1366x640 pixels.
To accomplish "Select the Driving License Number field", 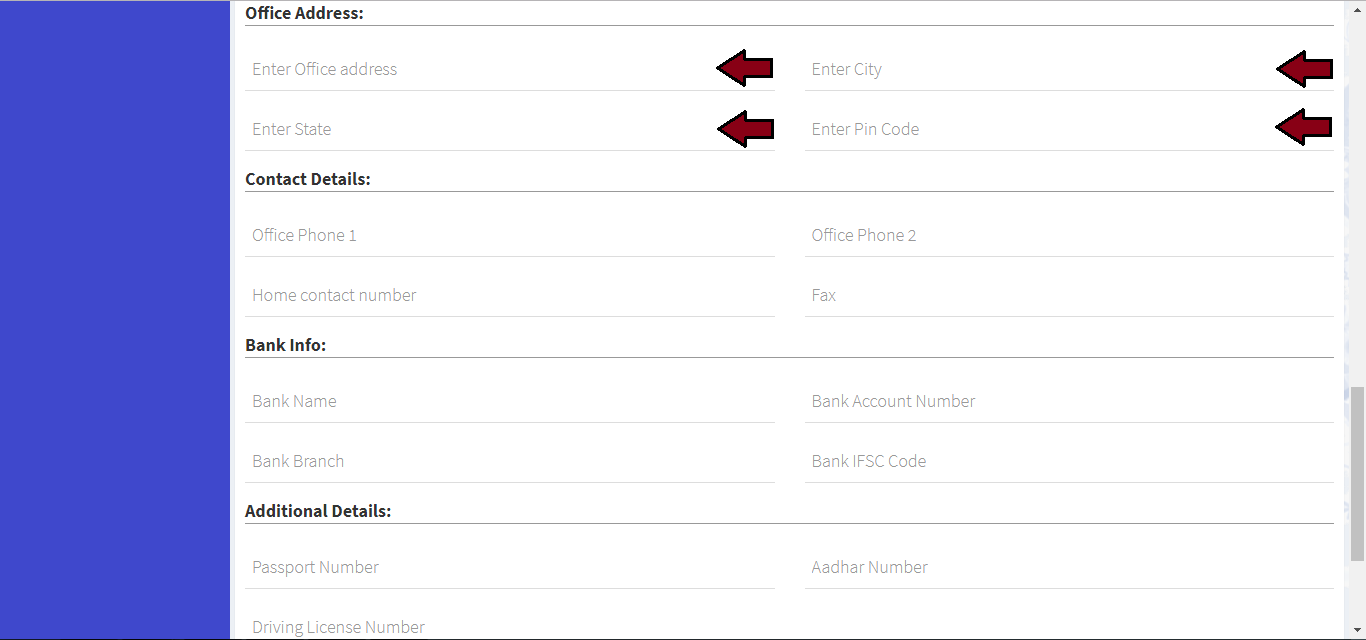I will pos(509,627).
